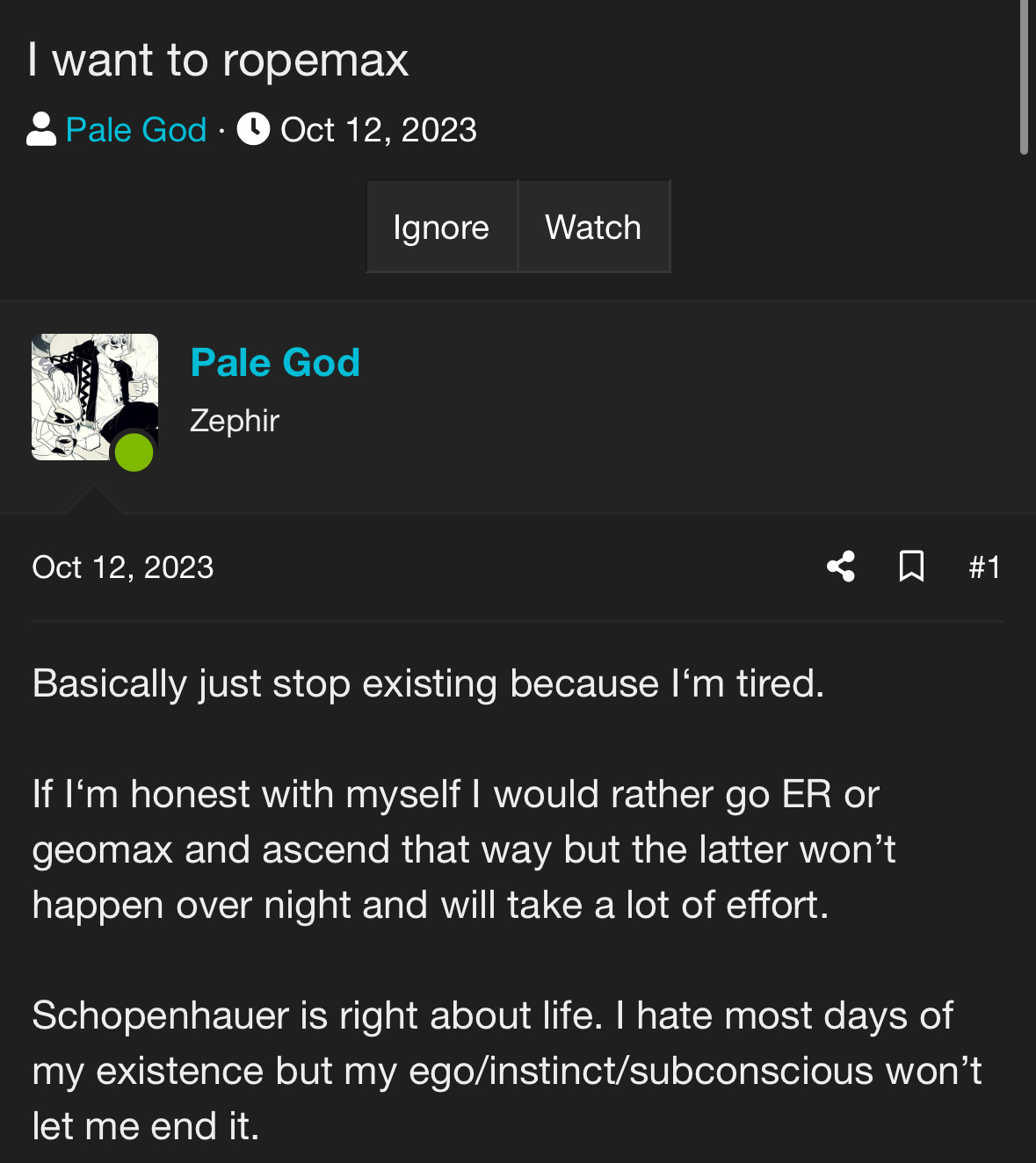Click the paragraph mentioning Schopenhauer
The width and height of the screenshot is (1036, 1163).
[505, 1071]
